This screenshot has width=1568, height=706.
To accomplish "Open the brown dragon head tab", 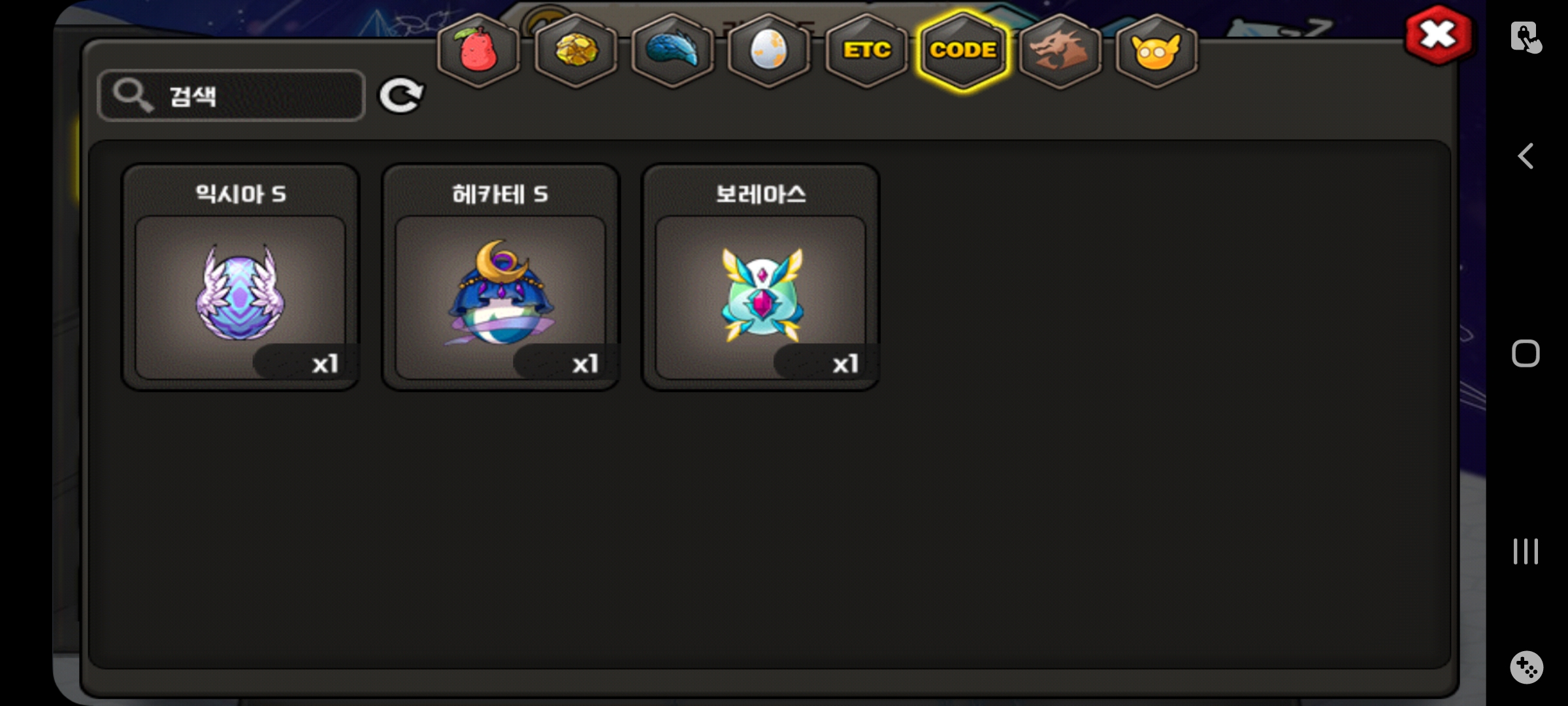I will [1060, 51].
